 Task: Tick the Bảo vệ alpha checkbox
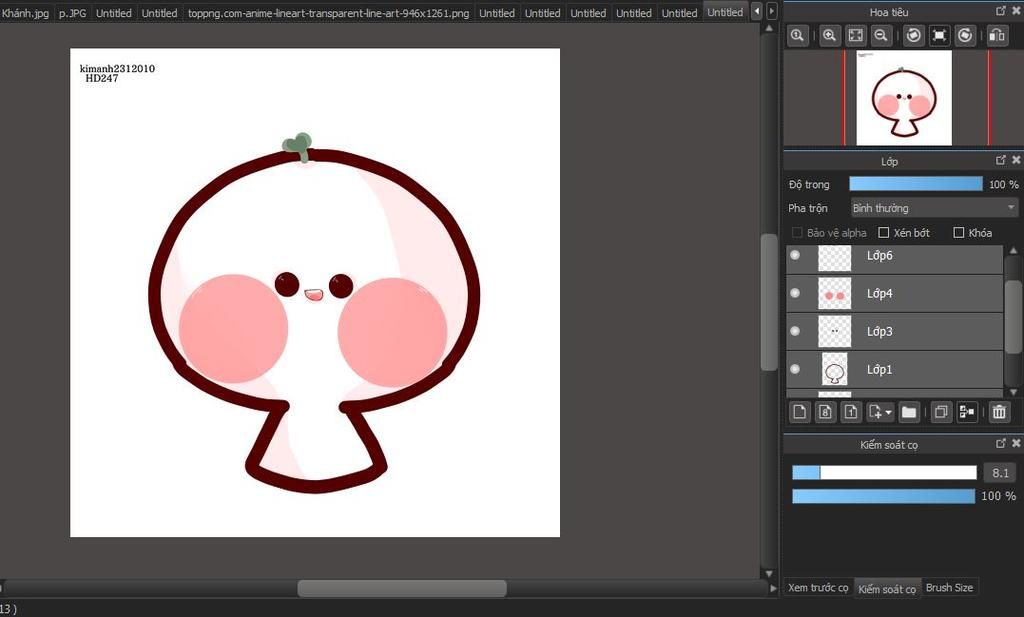coord(797,232)
